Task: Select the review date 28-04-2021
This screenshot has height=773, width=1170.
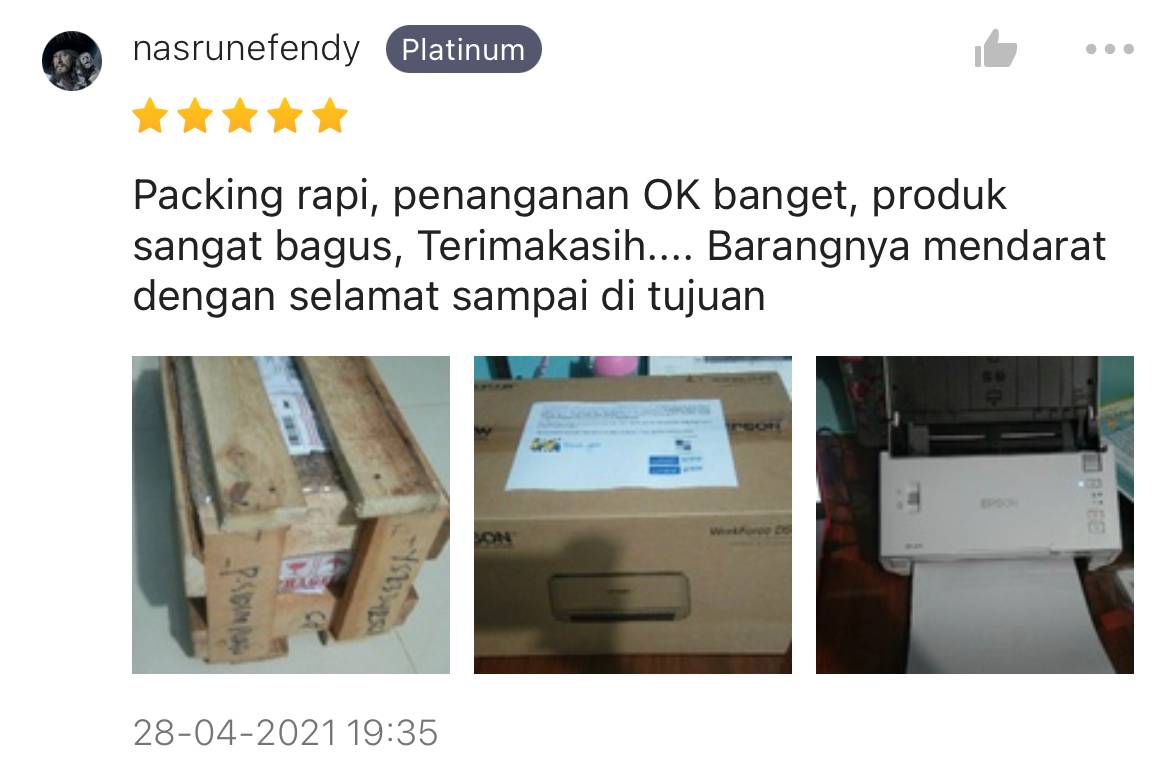Action: tap(235, 733)
